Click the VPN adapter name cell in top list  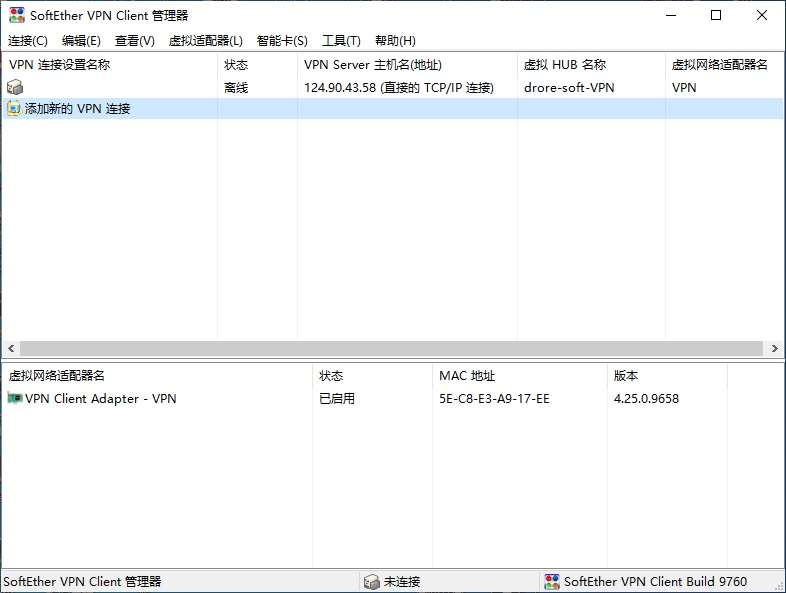(x=684, y=88)
